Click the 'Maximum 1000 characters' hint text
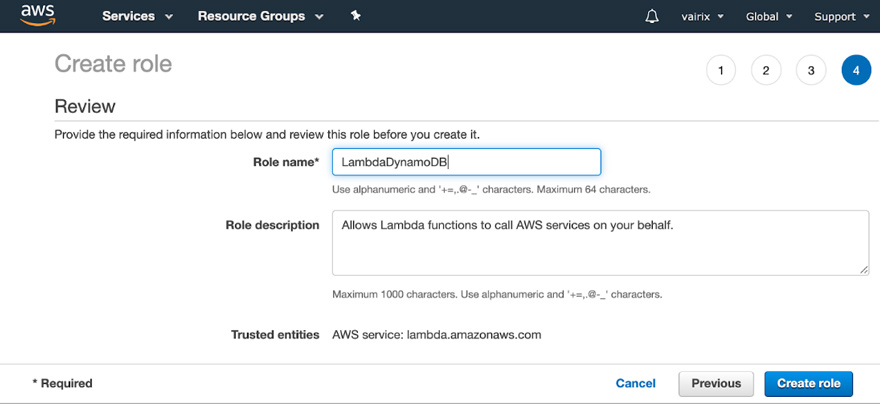880x404 pixels. [x=497, y=294]
